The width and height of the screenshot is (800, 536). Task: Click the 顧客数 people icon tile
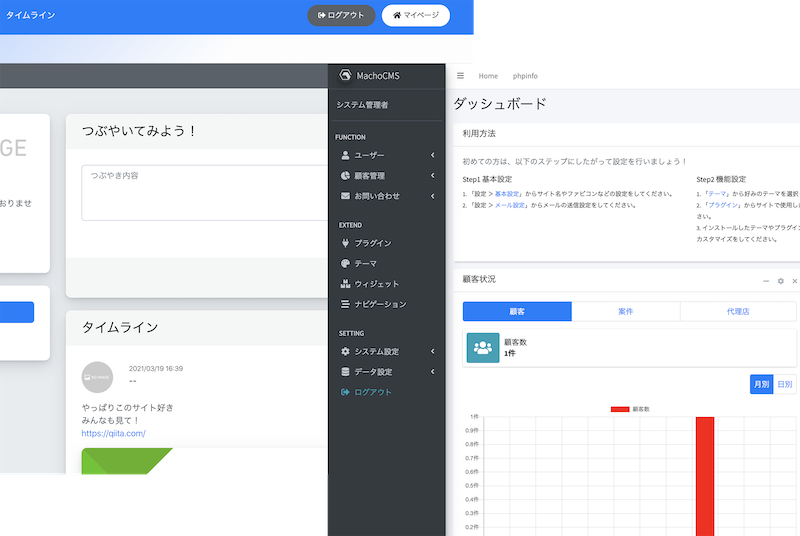pos(485,348)
